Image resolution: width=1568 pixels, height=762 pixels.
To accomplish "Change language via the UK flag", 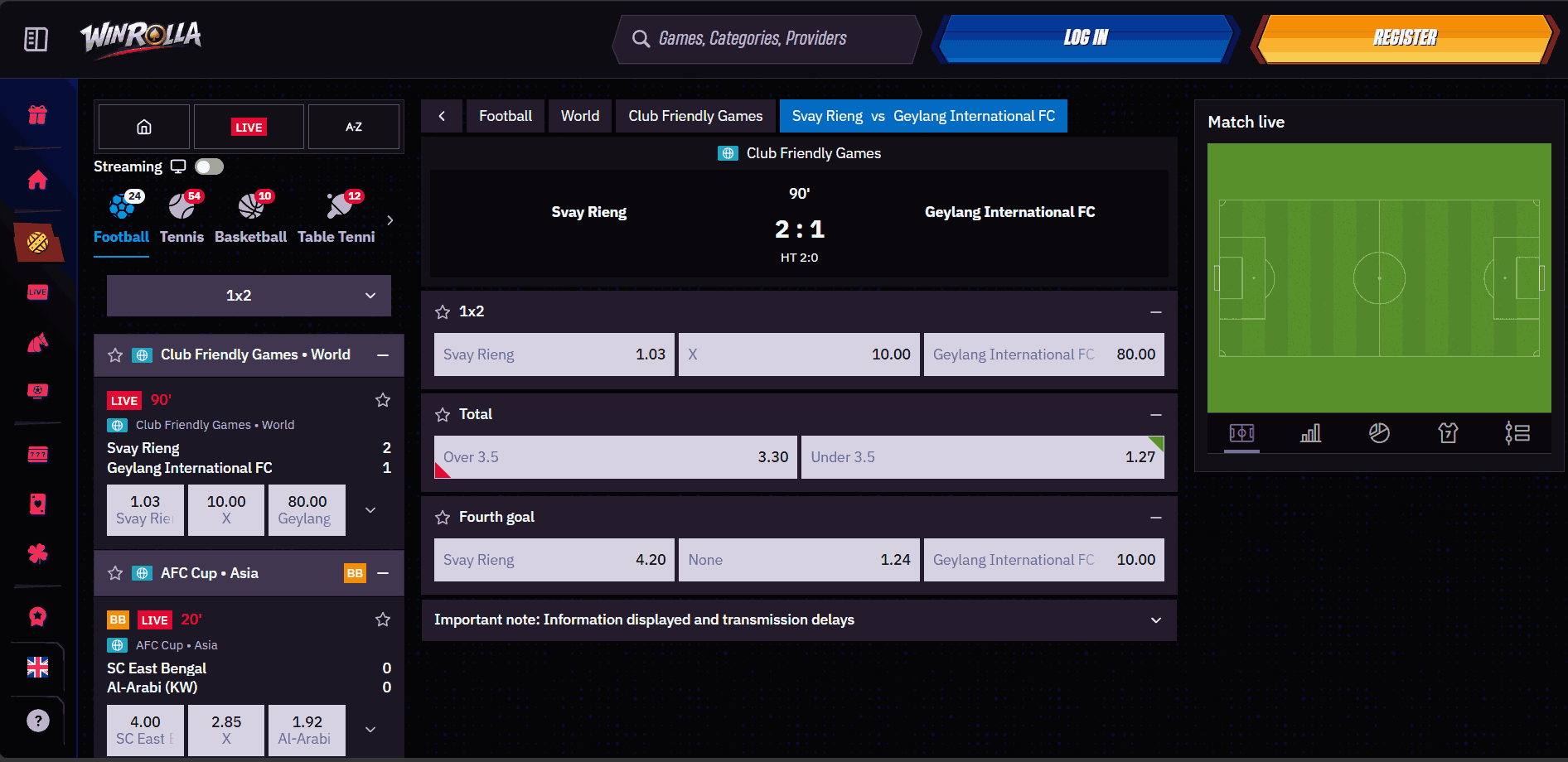I will (x=38, y=668).
